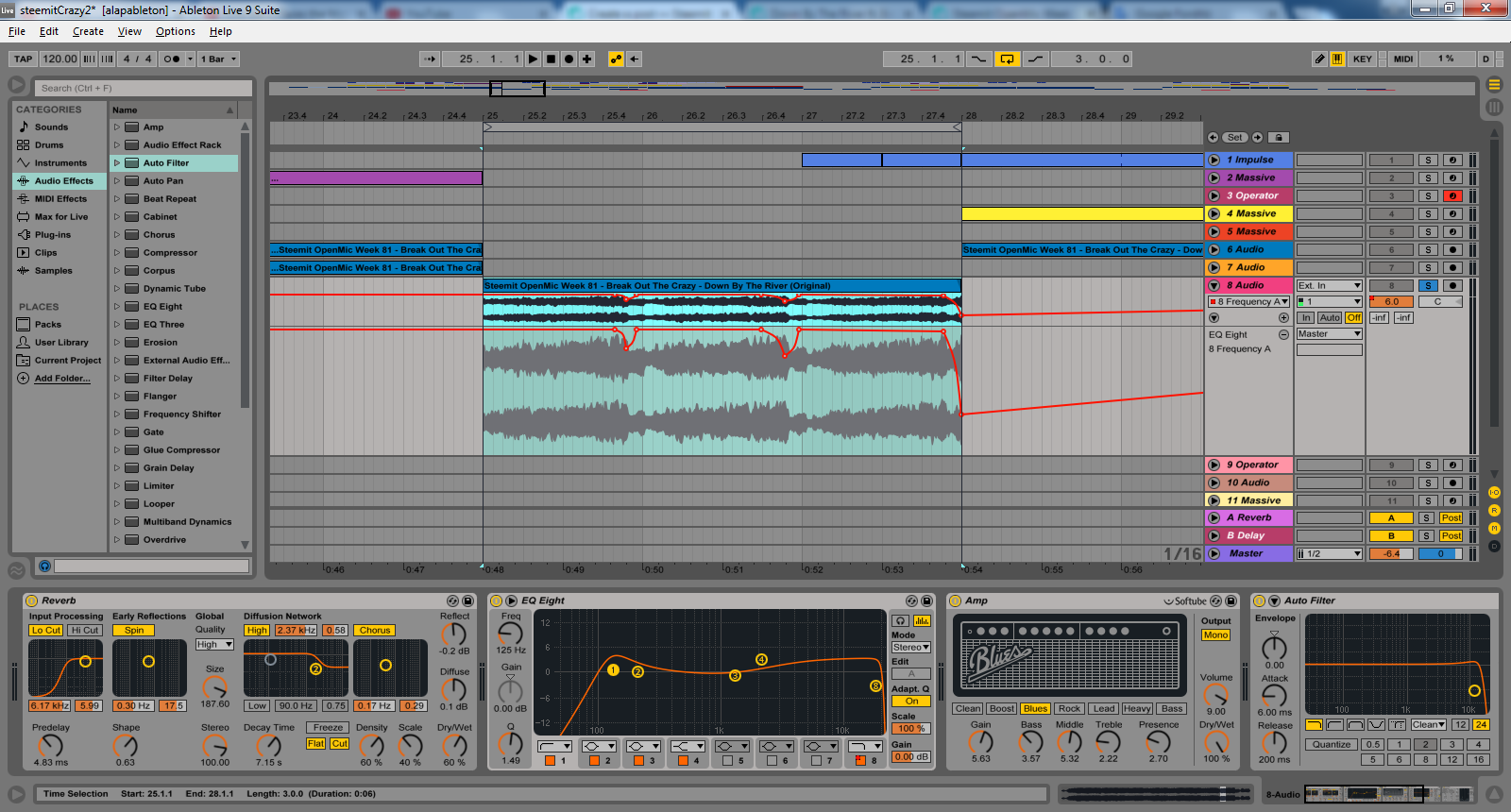Open the EQ Eight Stereo mode dropdown
Viewport: 1511px width, 812px height.
point(911,647)
